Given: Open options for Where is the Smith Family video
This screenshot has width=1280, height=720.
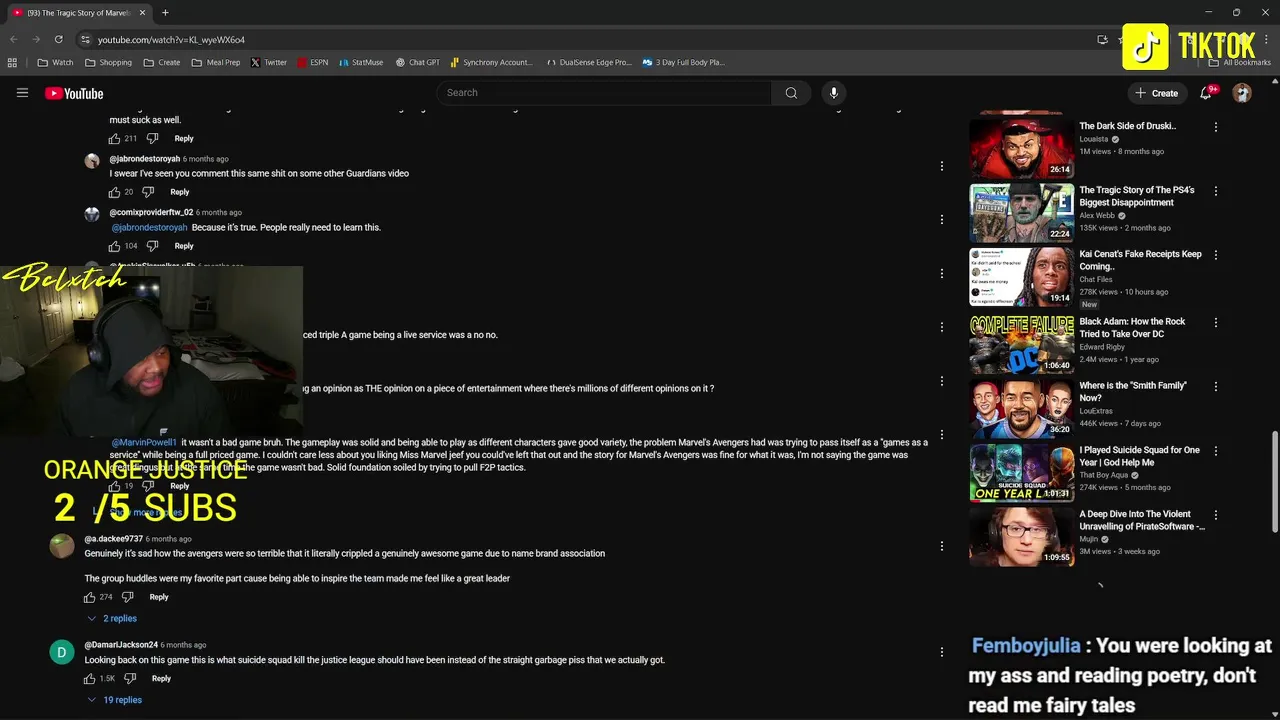Looking at the screenshot, I should click(x=1216, y=386).
